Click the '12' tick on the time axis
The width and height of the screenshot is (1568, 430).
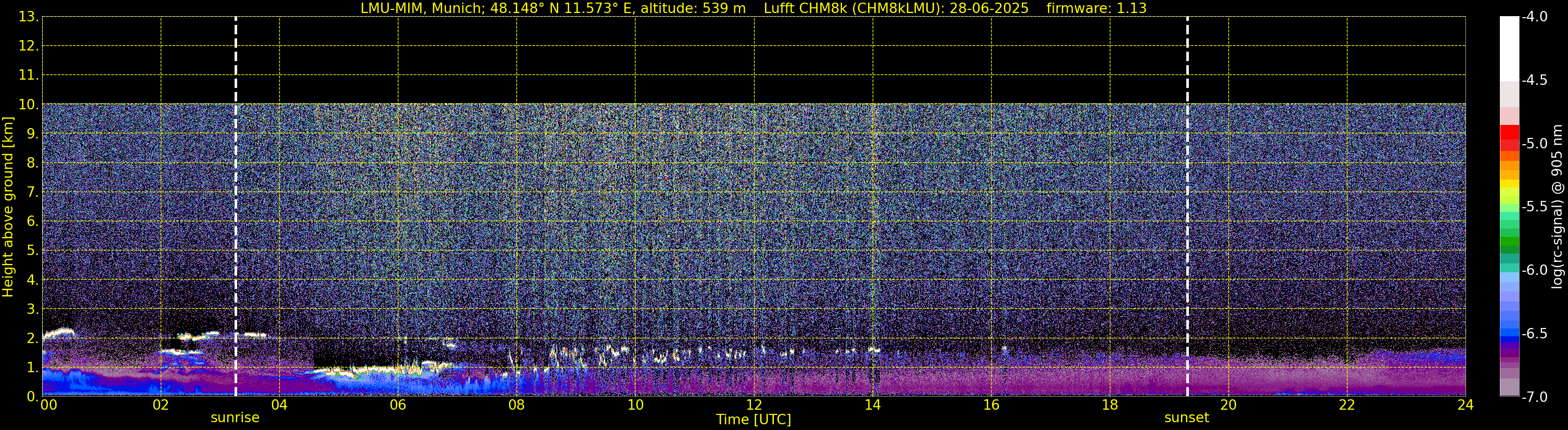point(754,405)
